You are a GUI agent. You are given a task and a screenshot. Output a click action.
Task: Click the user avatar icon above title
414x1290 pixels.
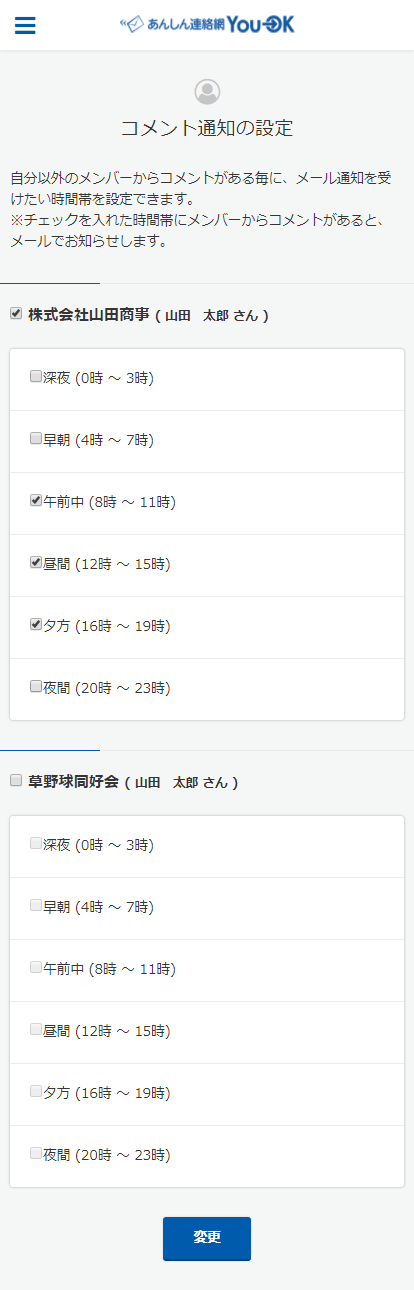[207, 92]
